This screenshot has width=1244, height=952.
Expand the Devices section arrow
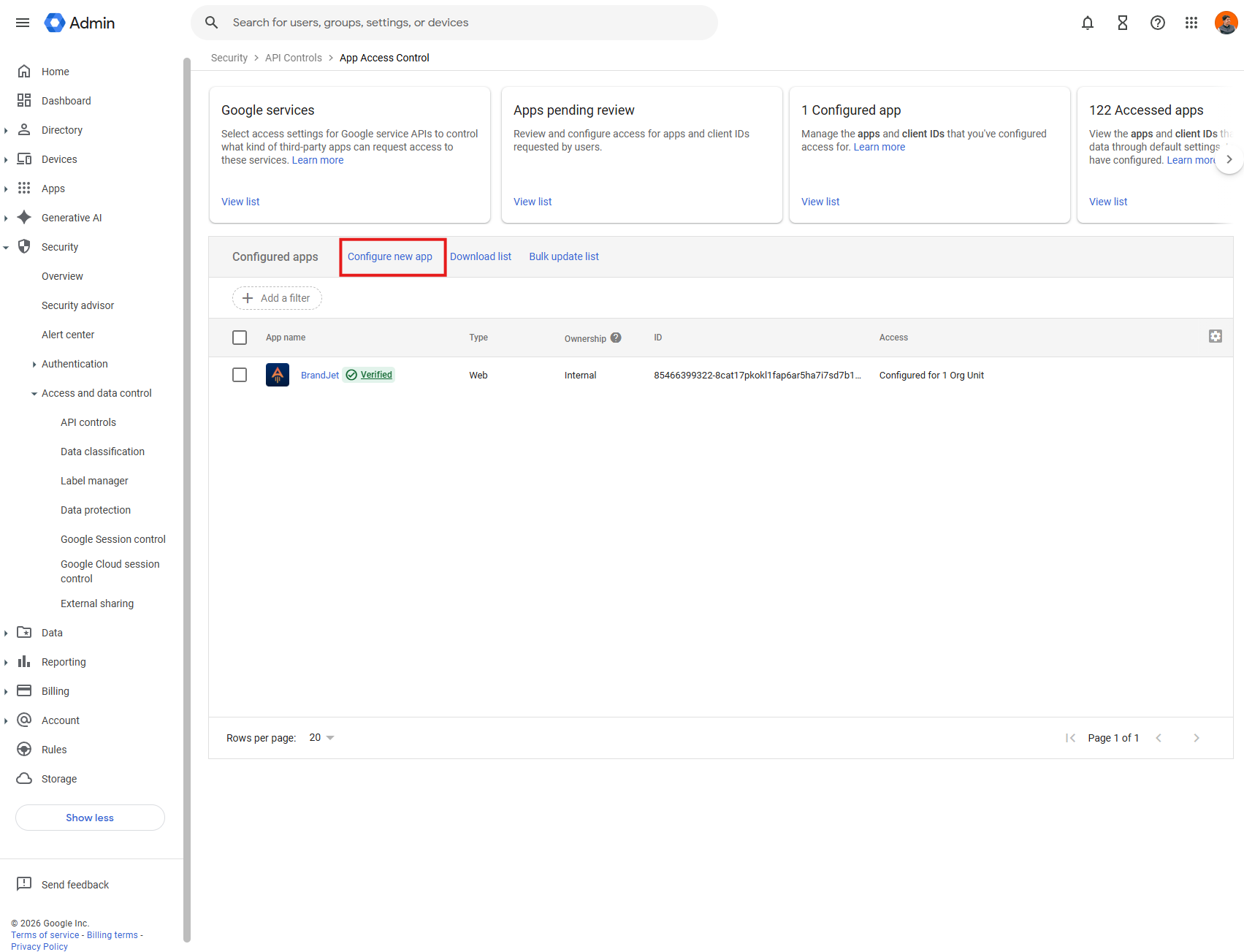(x=6, y=160)
